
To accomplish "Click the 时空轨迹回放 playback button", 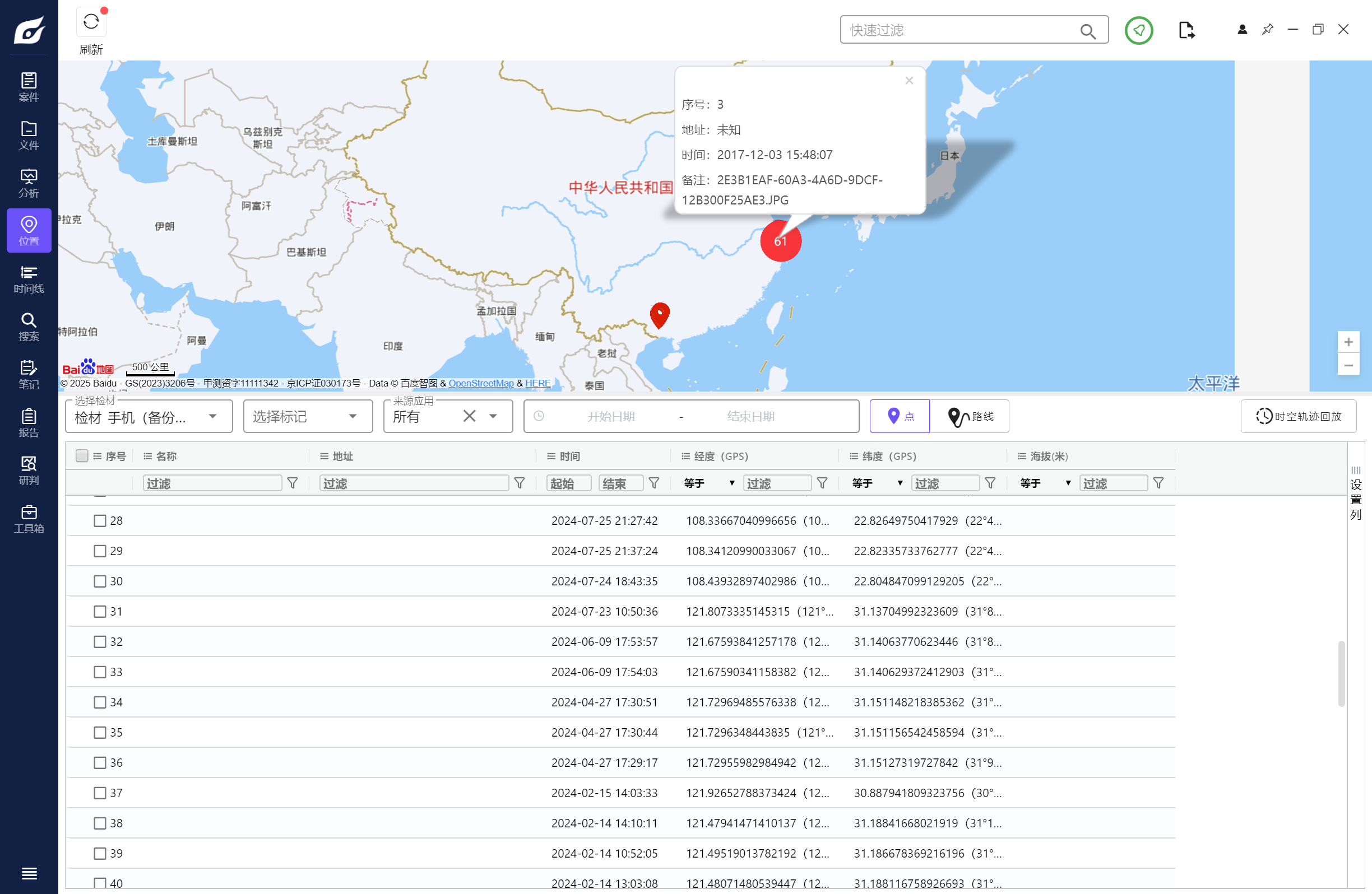I will 1298,416.
